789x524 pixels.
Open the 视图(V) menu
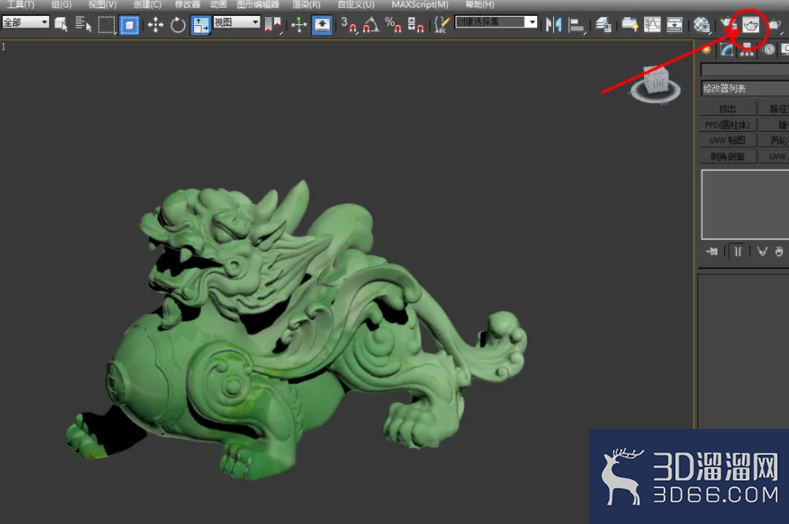tap(103, 5)
